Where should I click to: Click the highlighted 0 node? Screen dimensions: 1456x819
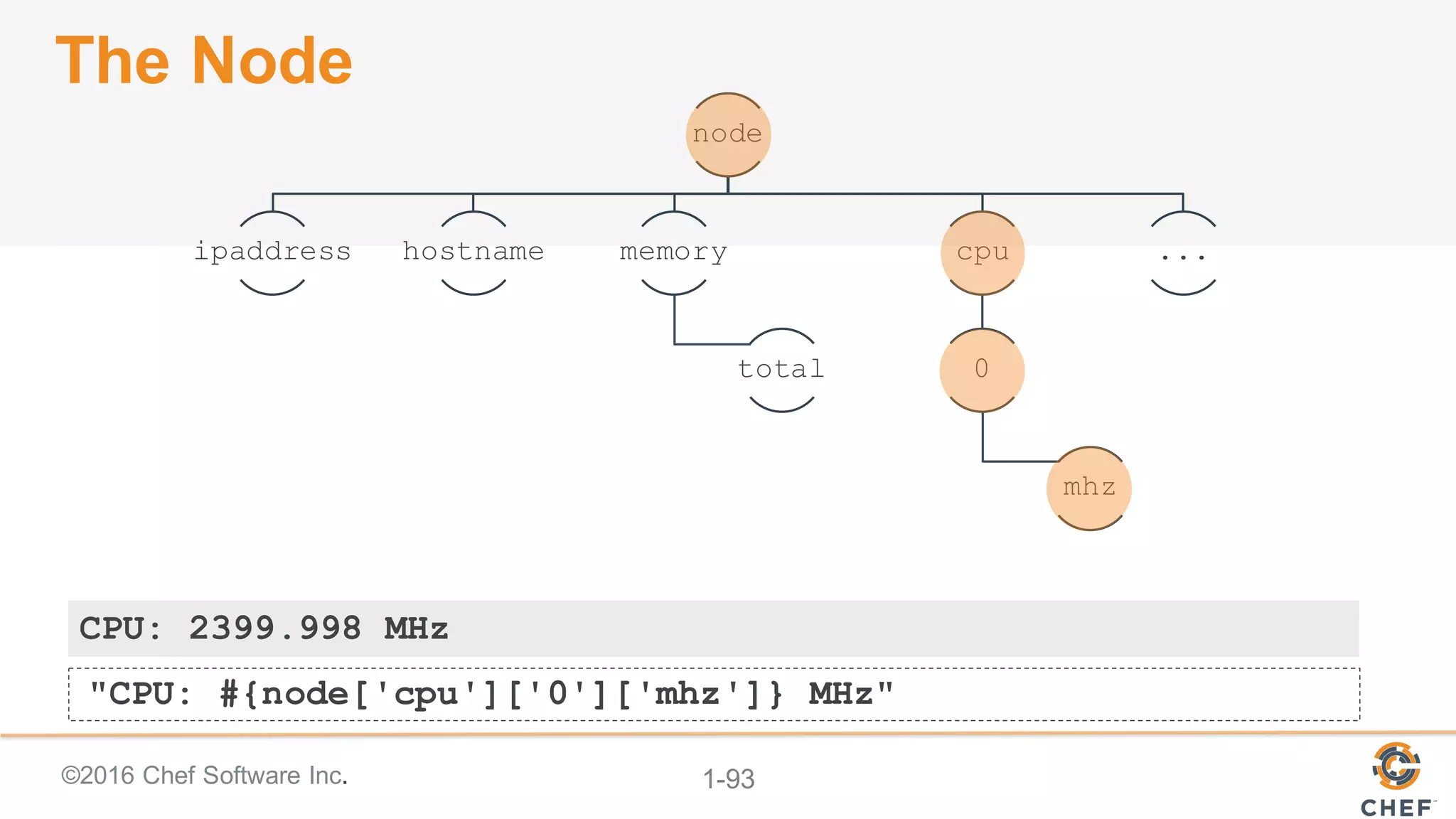pyautogui.click(x=982, y=370)
